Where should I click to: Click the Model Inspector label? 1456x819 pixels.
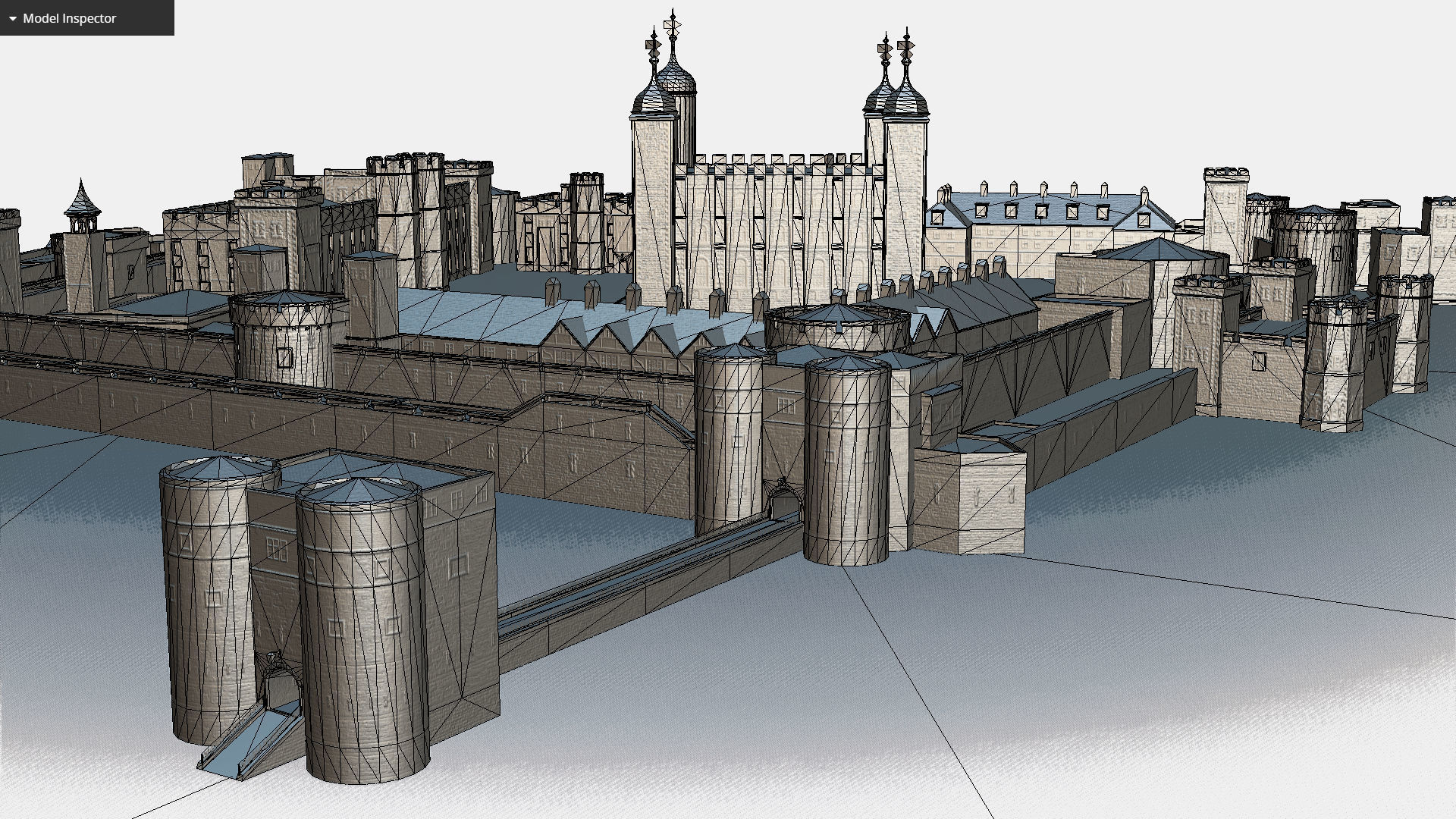pyautogui.click(x=70, y=18)
